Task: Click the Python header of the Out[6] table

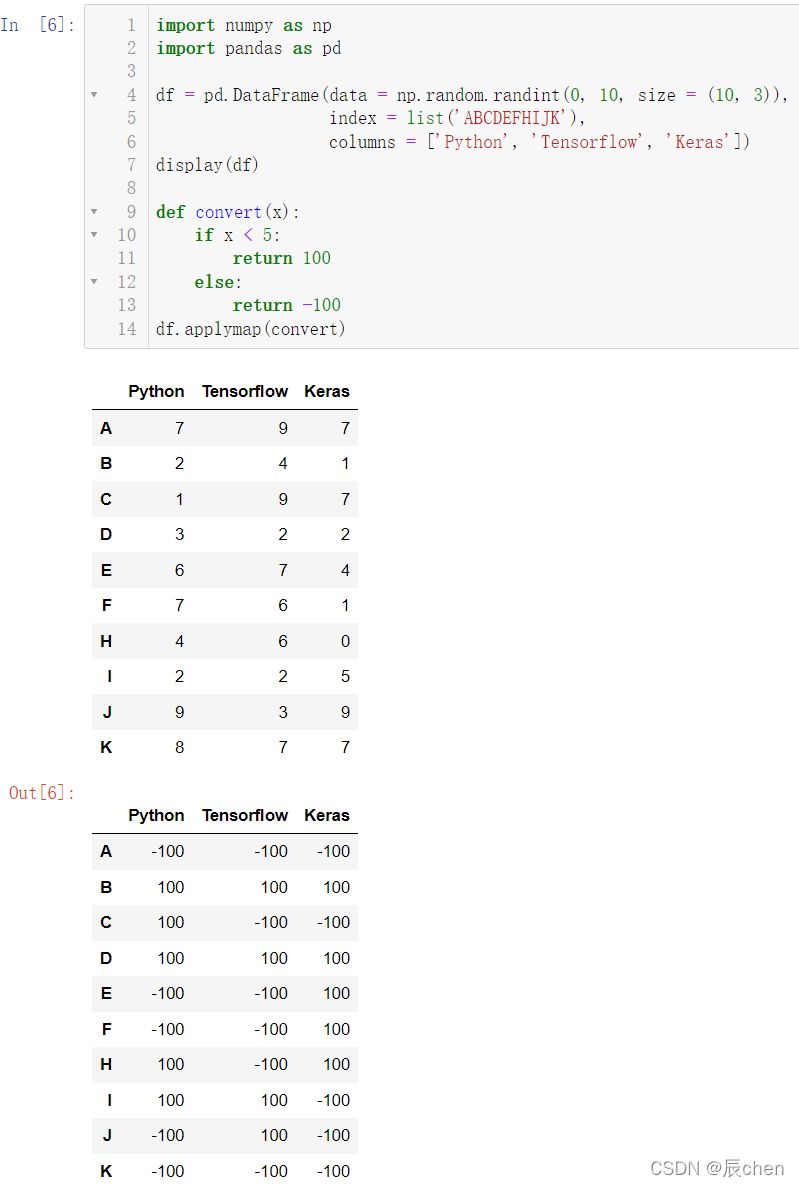Action: coord(156,815)
